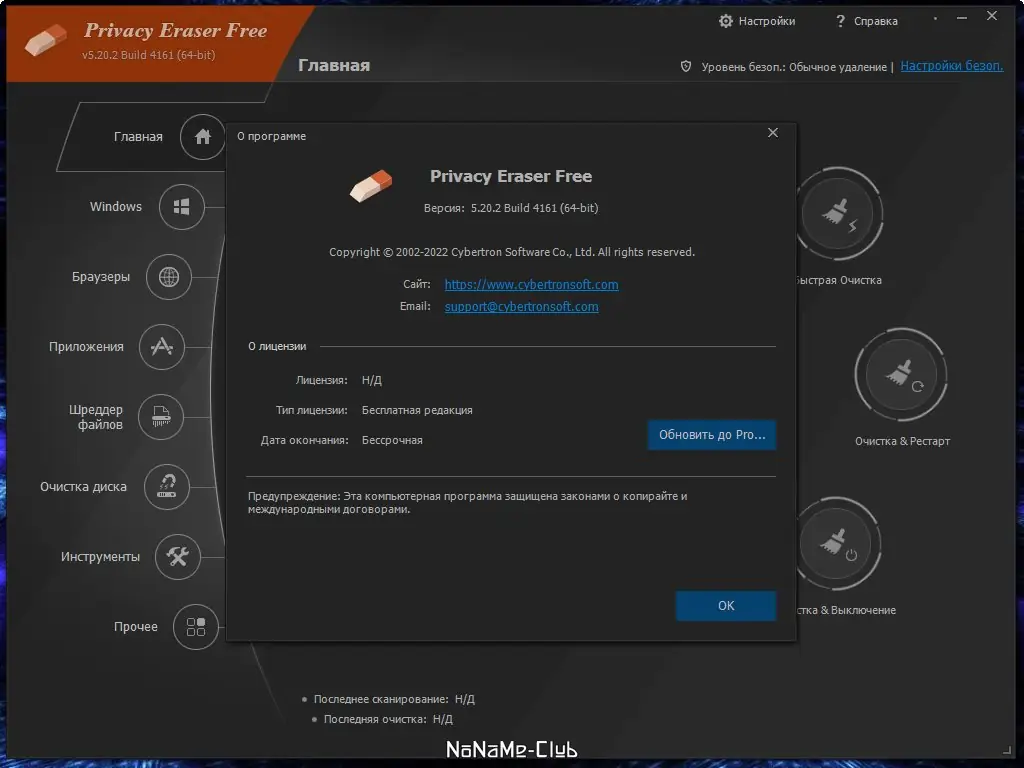
Task: Click the Бесплатная редакция license type value
Action: coord(417,410)
